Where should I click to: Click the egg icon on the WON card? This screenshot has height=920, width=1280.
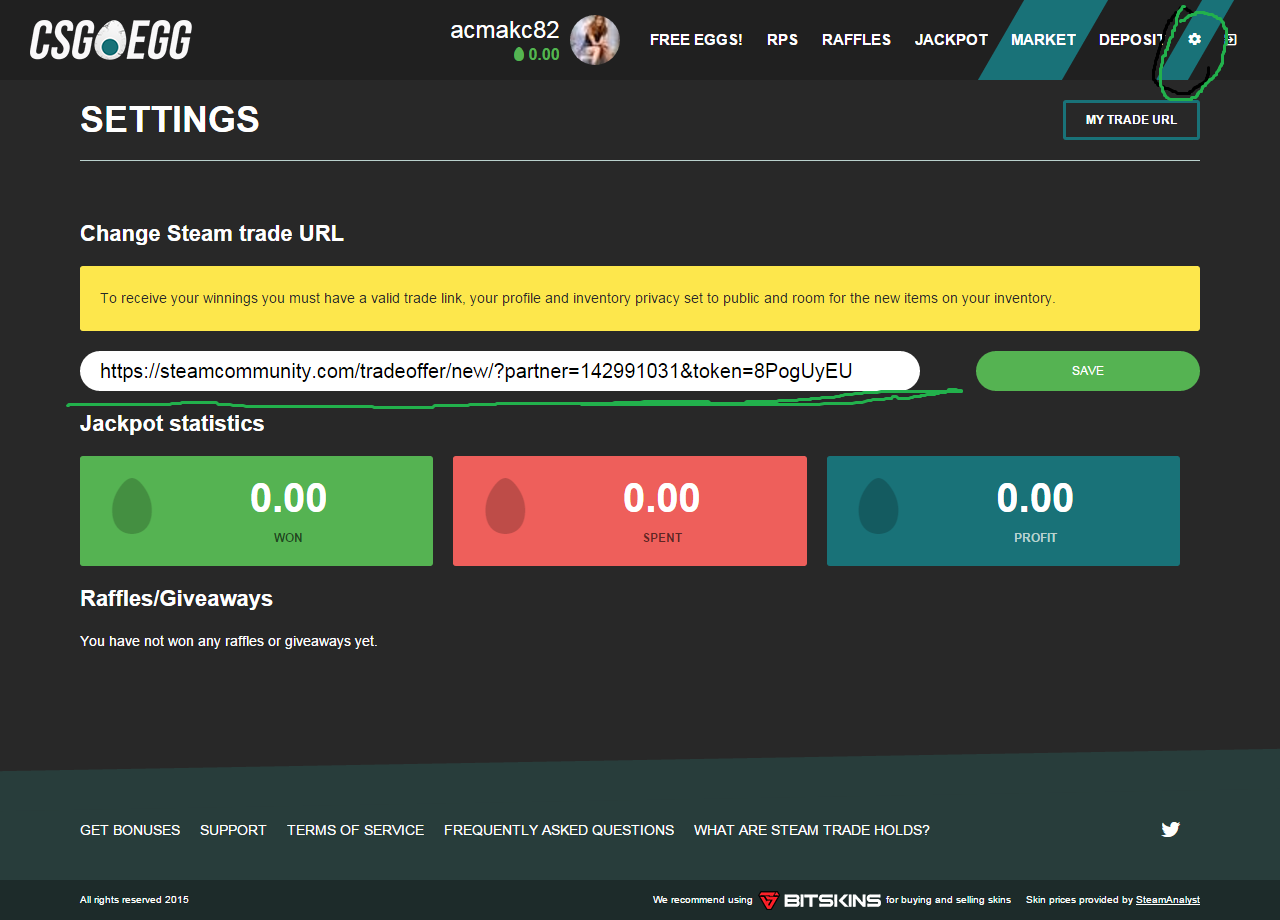pos(132,505)
